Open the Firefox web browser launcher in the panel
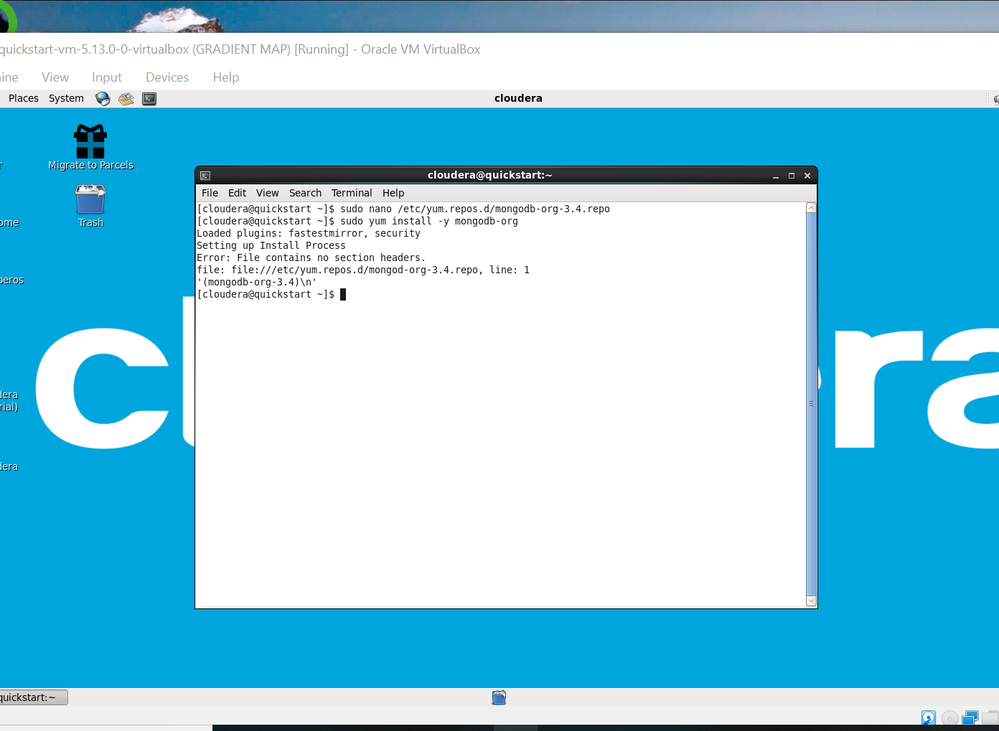 click(103, 98)
